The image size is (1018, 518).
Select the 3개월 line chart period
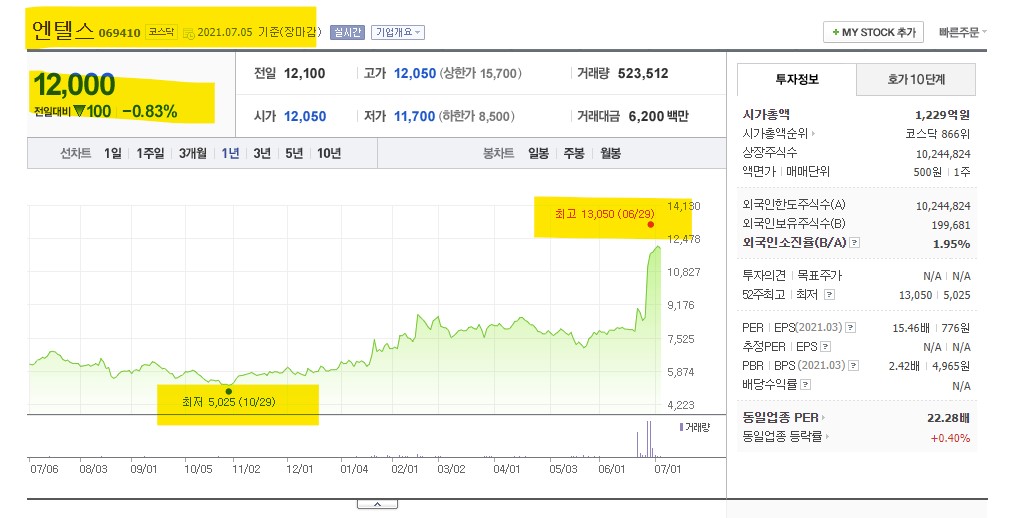pos(193,153)
